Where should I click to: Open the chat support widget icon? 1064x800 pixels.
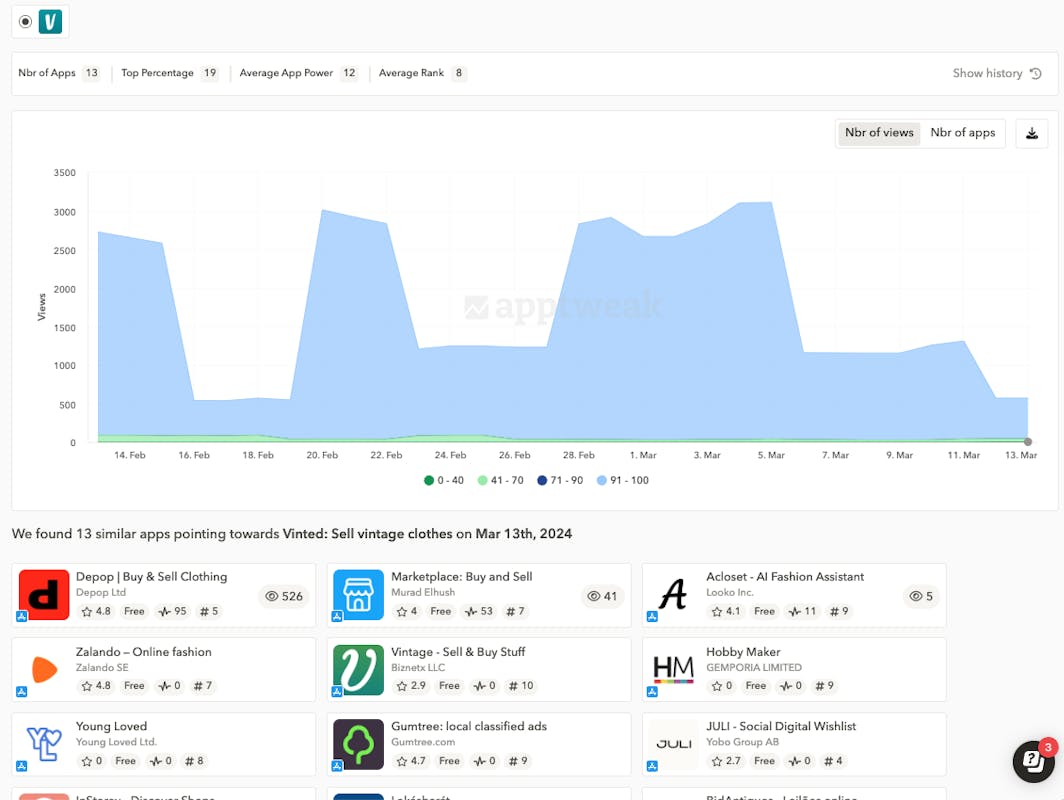coord(1033,761)
